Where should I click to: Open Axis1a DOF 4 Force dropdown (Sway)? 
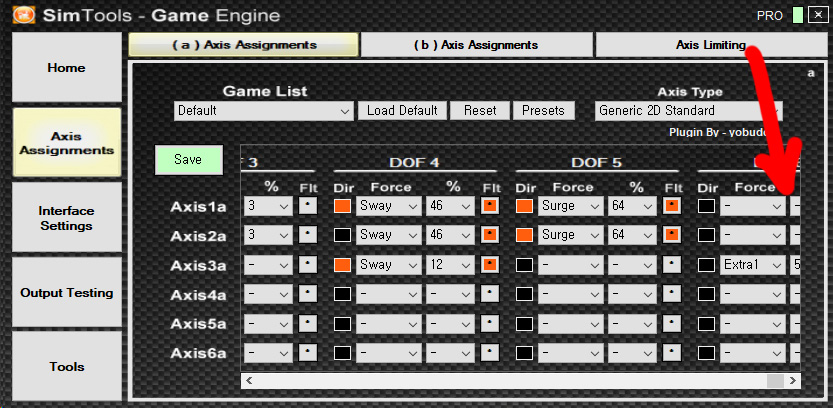389,206
